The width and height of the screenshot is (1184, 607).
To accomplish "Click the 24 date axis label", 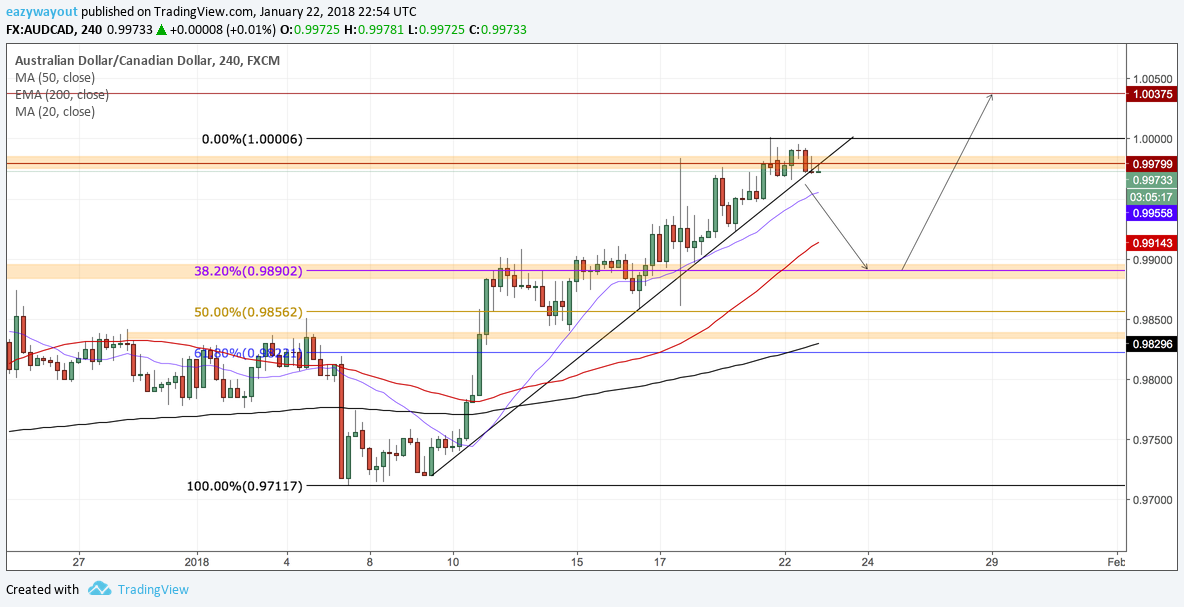I will point(868,562).
